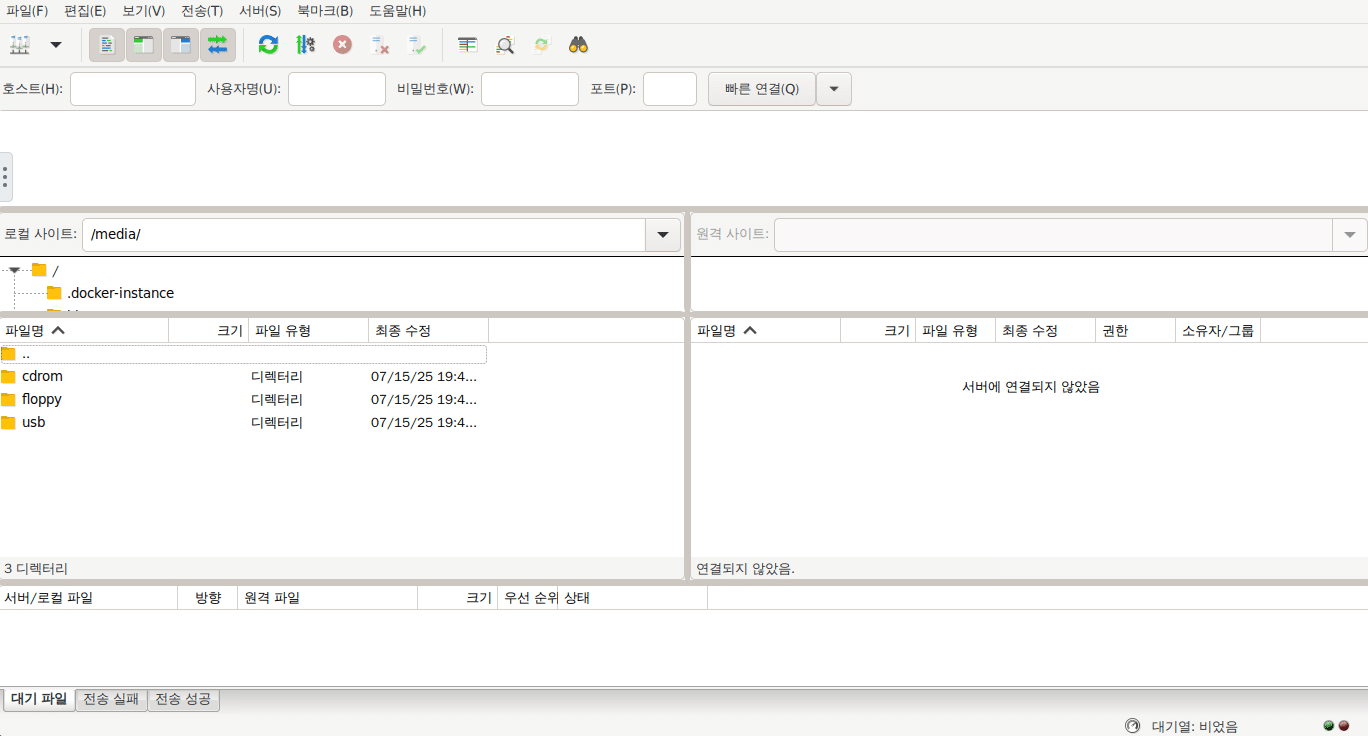Reconnect to last server icon

pyautogui.click(x=417, y=45)
